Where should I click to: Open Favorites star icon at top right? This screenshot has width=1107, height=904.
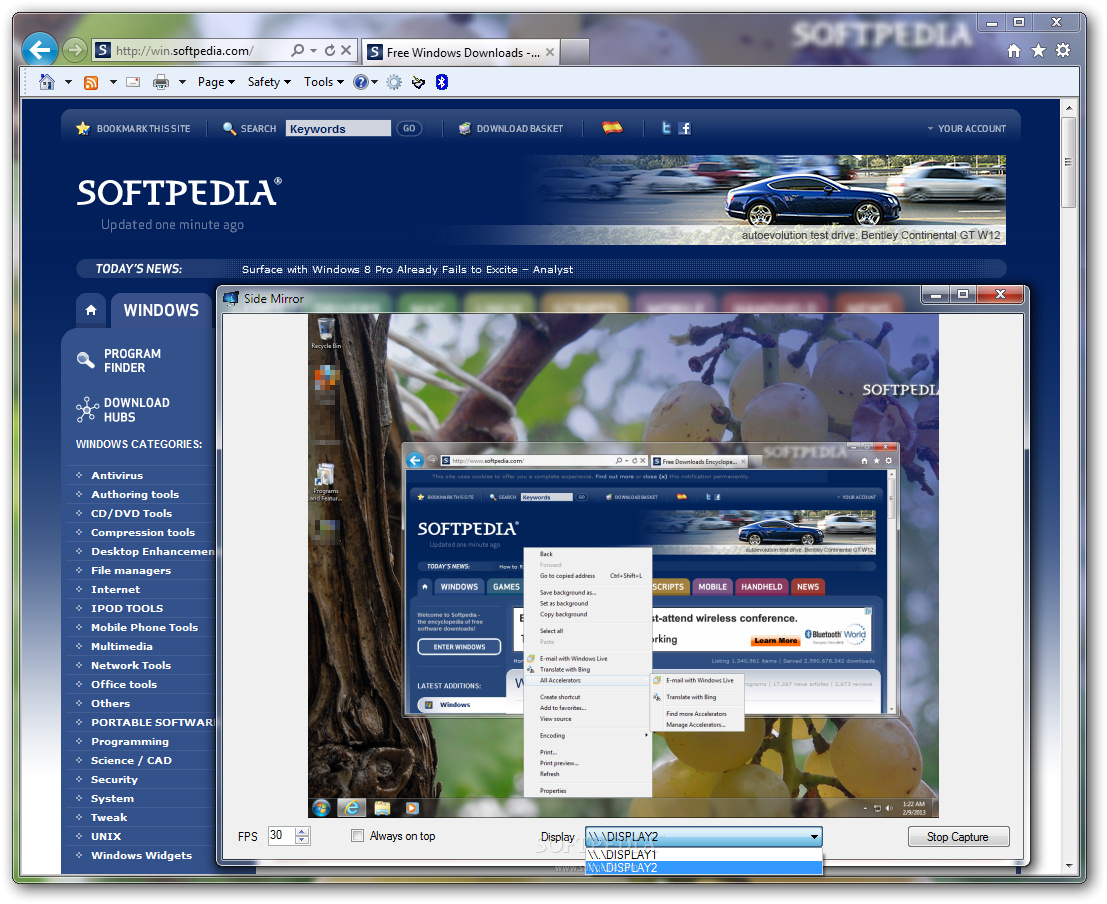tap(1039, 50)
